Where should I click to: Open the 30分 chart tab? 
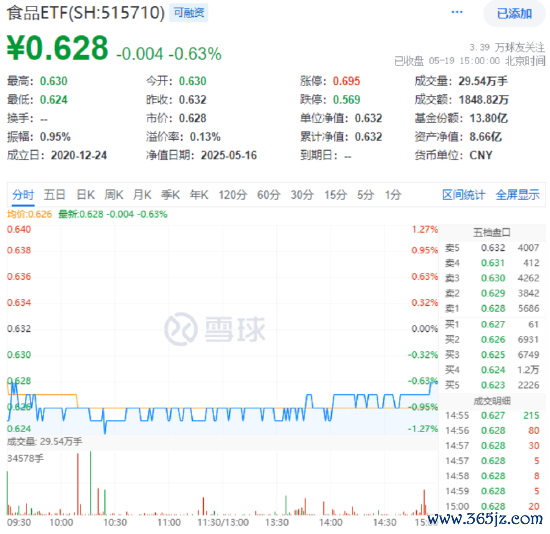pos(302,195)
